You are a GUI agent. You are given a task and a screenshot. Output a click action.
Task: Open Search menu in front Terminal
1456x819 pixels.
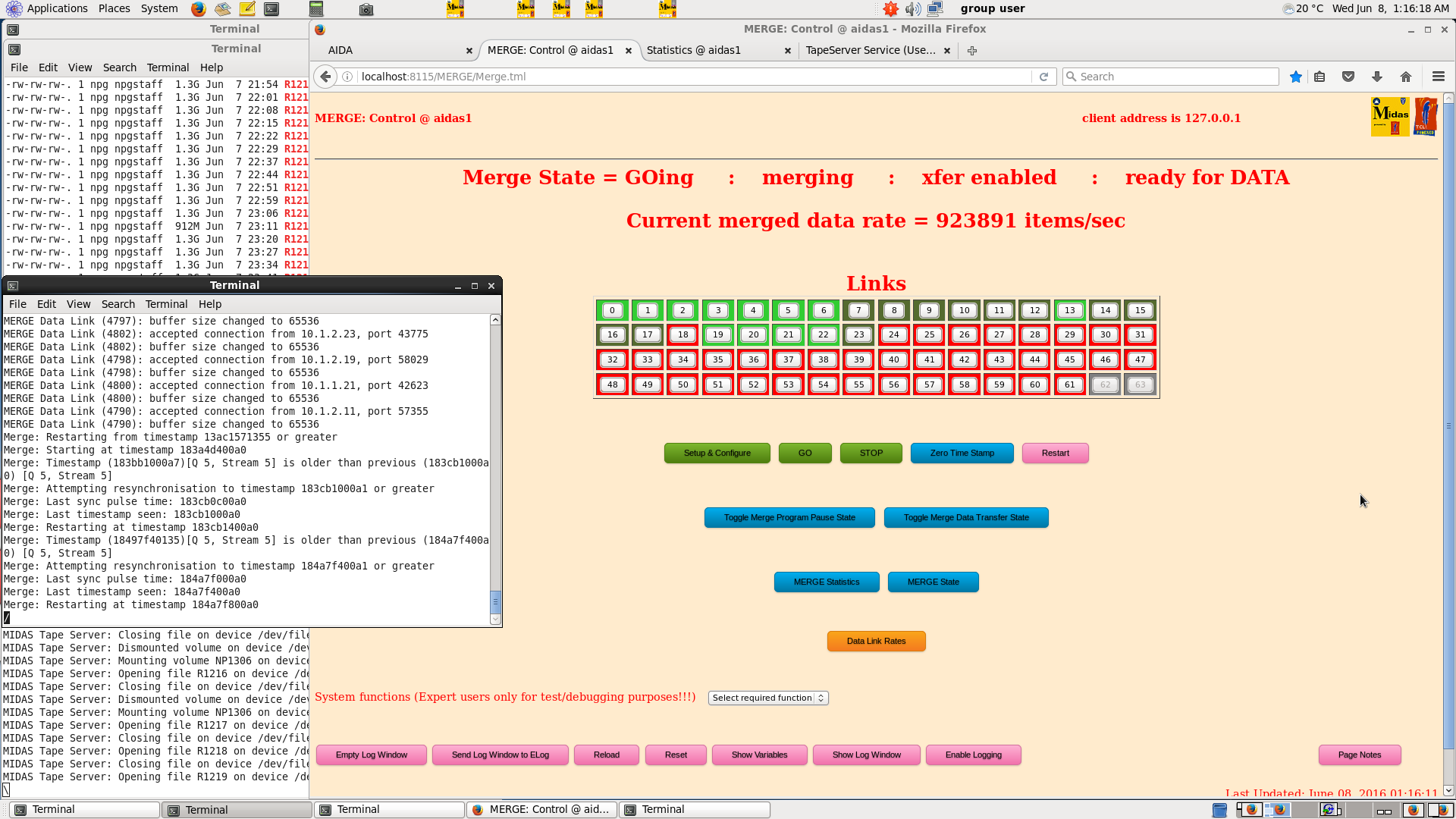[x=118, y=304]
